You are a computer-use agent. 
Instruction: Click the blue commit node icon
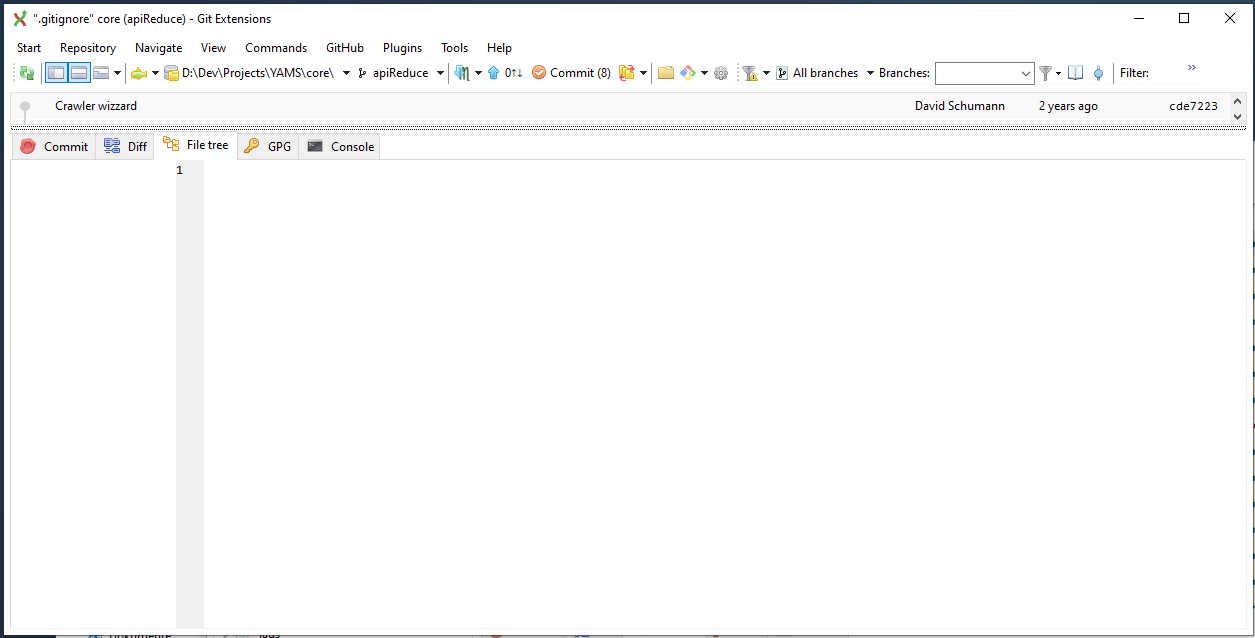pyautogui.click(x=1099, y=73)
